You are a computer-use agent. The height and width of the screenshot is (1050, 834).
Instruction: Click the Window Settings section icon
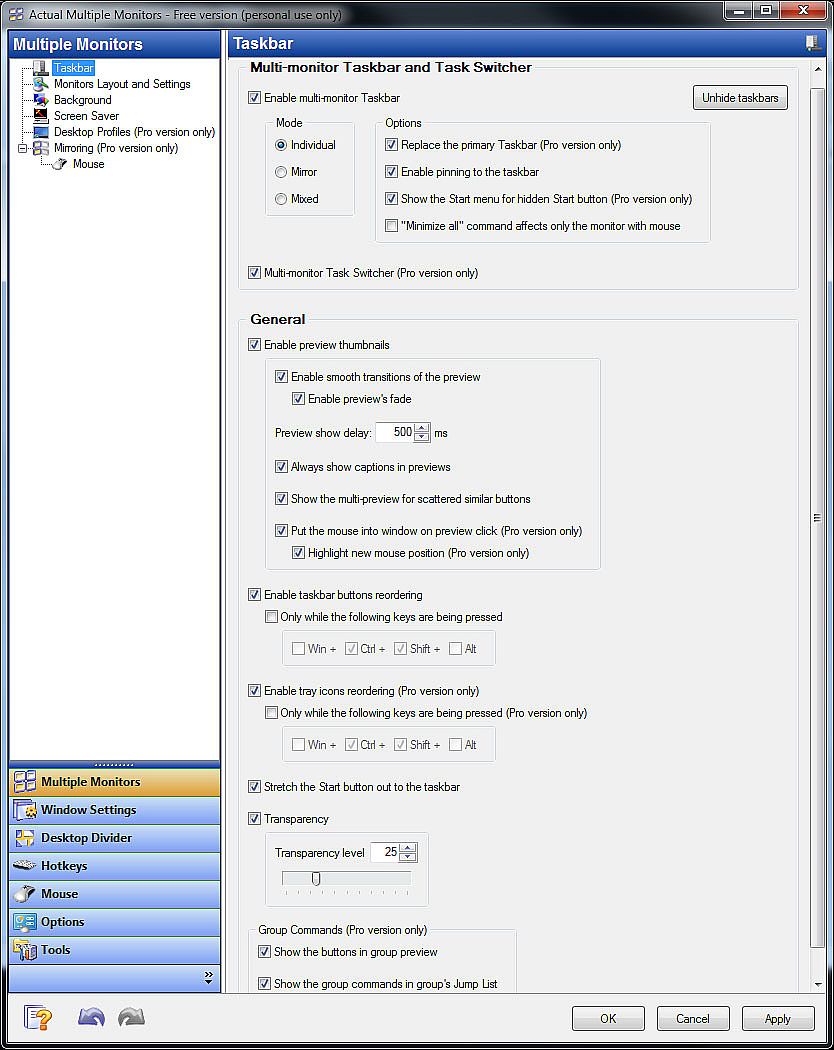(x=25, y=810)
